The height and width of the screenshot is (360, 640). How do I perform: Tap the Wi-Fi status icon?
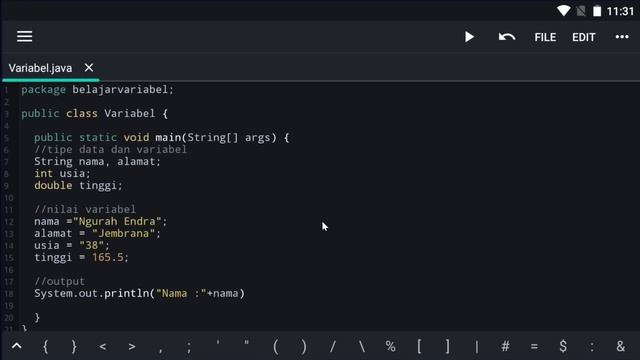(564, 11)
